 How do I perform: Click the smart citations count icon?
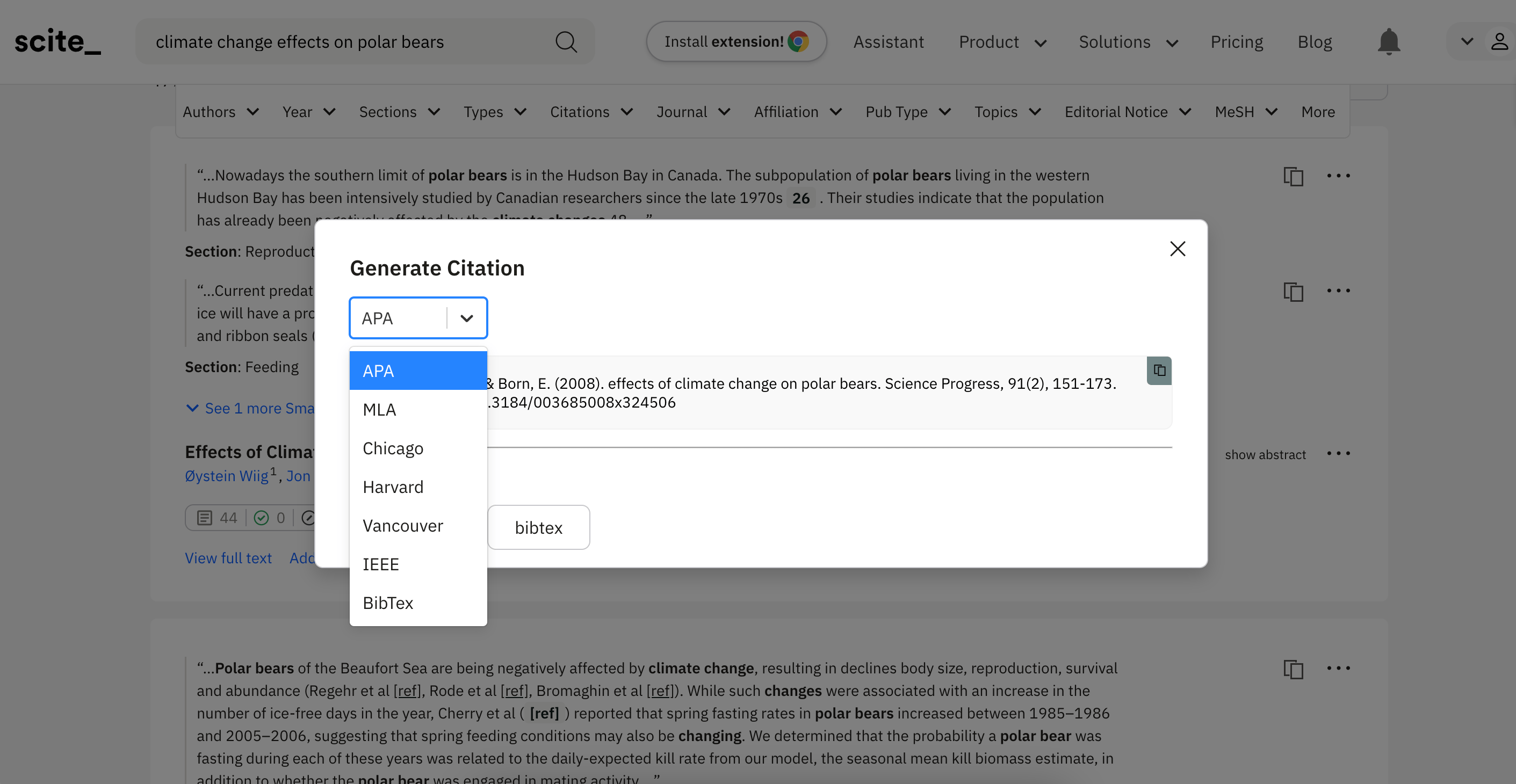point(204,518)
